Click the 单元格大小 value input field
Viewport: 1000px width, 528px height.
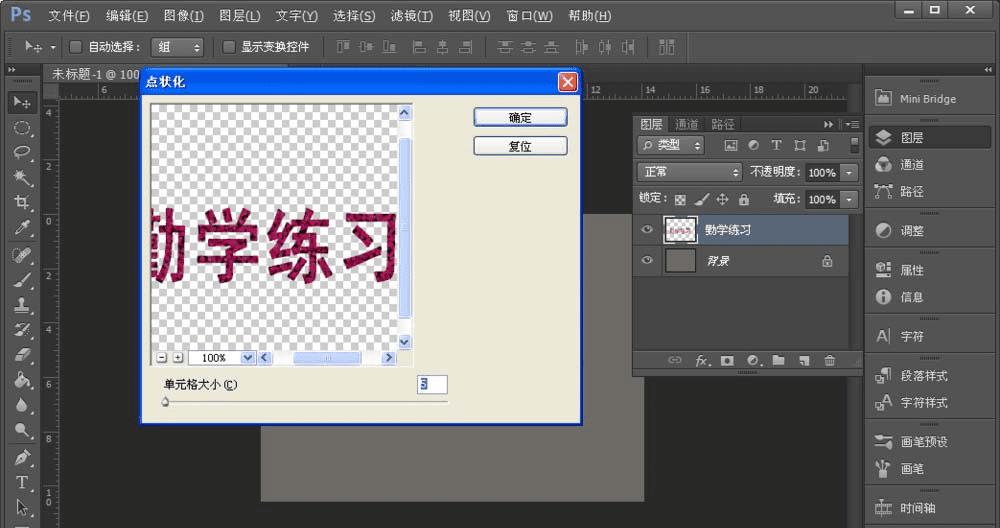[x=432, y=385]
